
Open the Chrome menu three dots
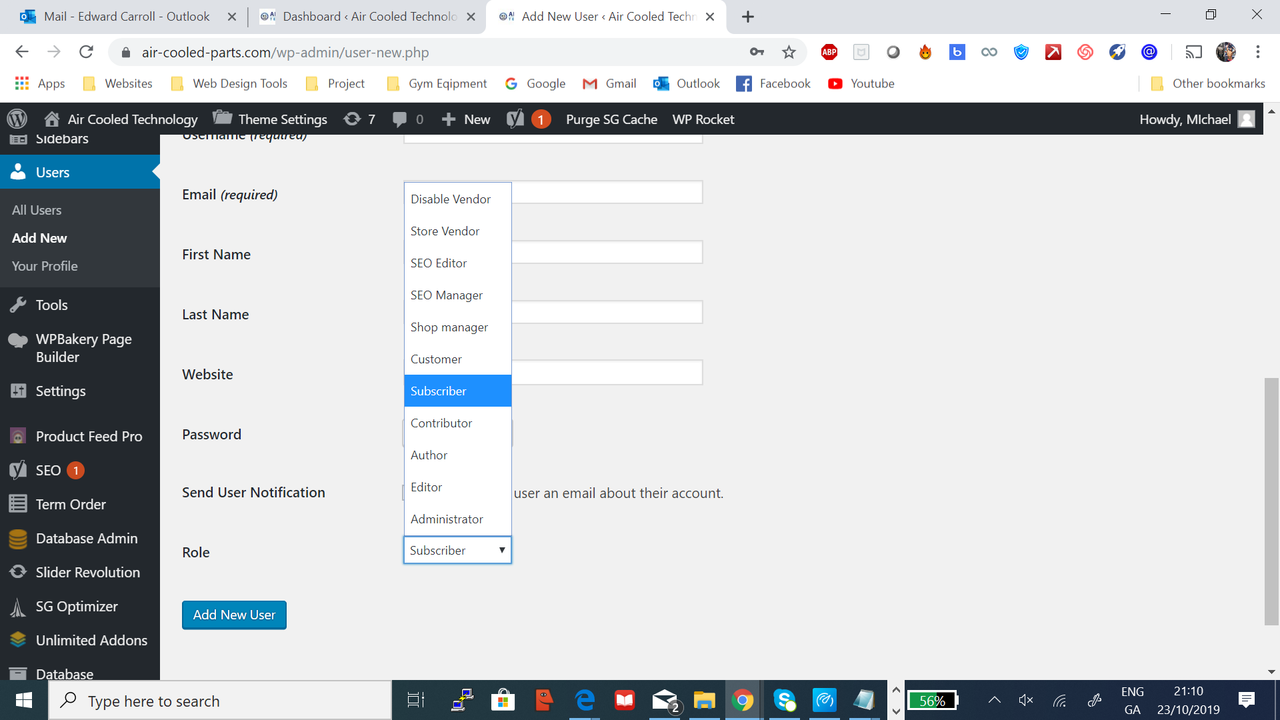(x=1258, y=52)
